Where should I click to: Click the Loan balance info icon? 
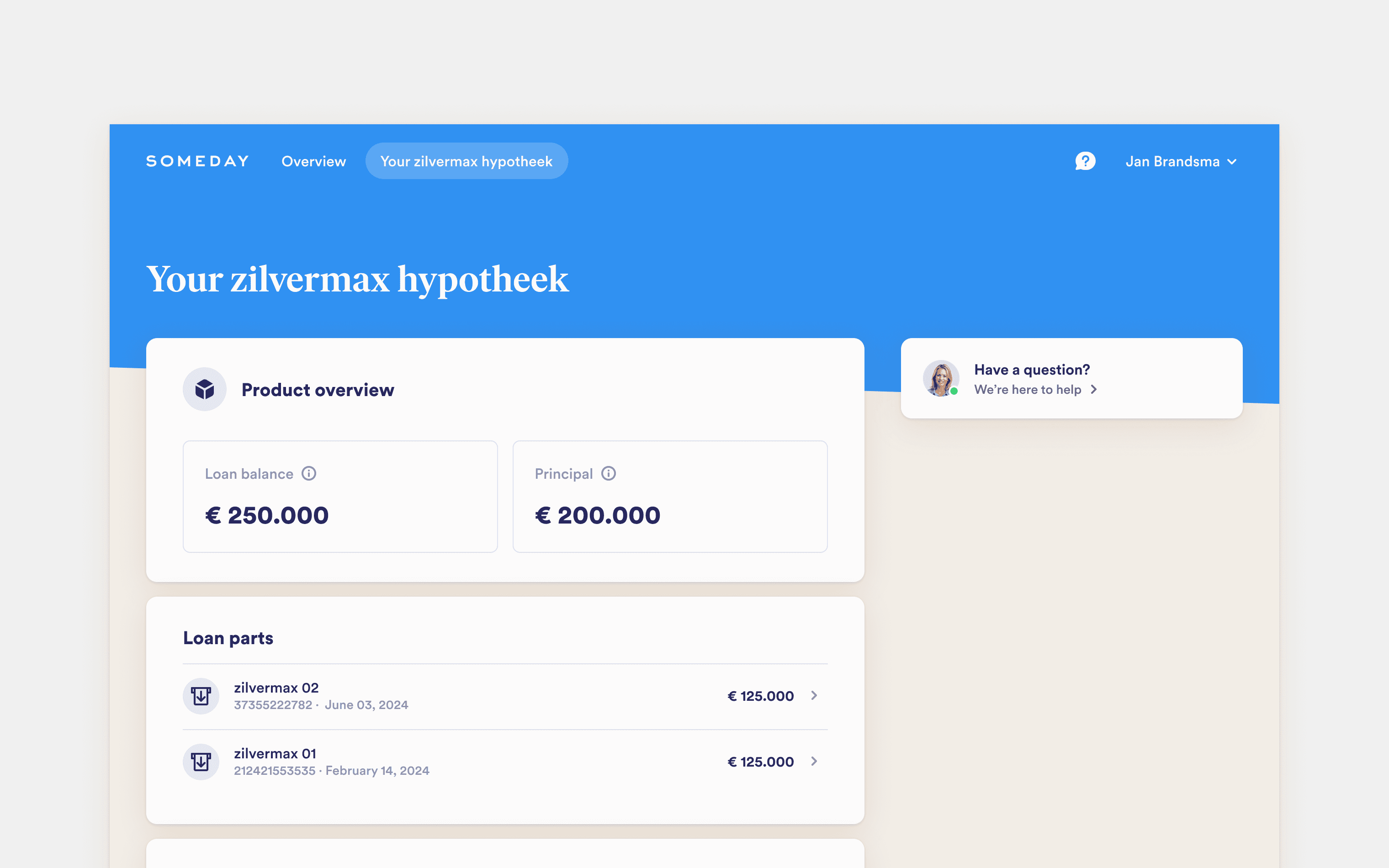point(309,474)
